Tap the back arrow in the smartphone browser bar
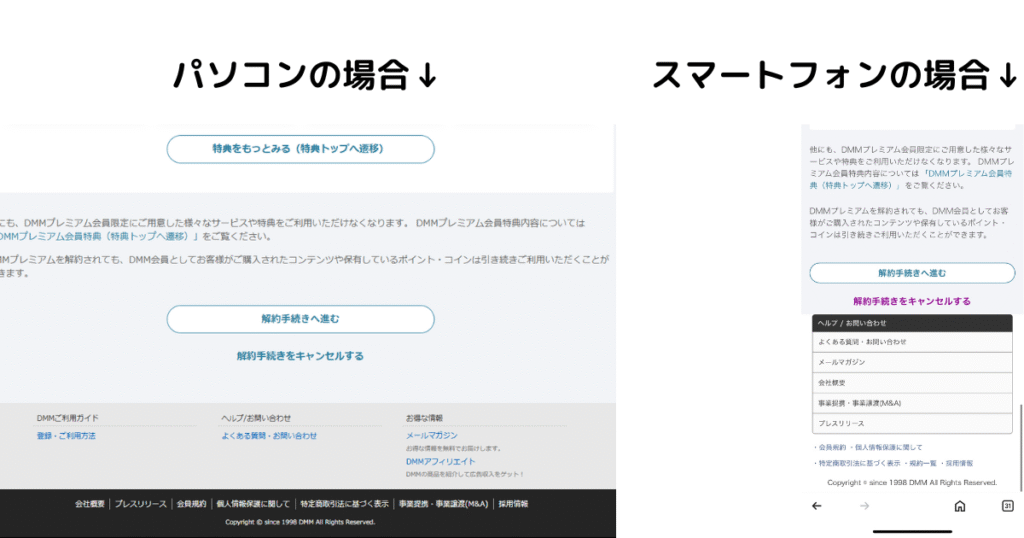Screen dimensions: 1024x538 pos(816,506)
